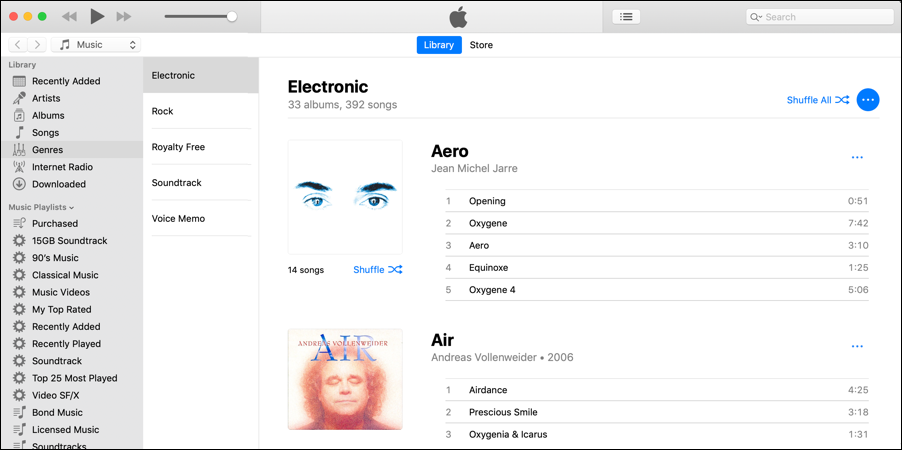Click the volume slider knob

232,17
